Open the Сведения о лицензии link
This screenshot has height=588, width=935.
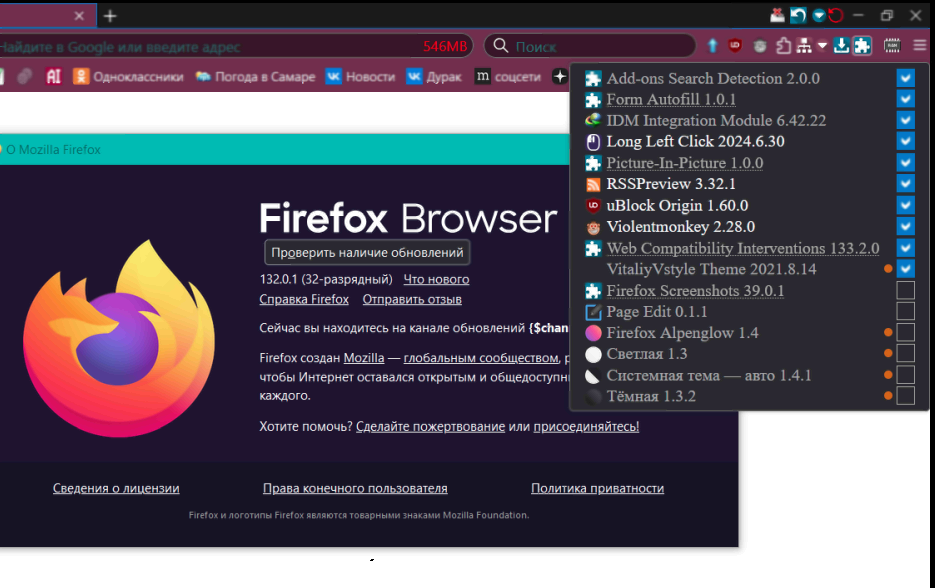tap(116, 488)
